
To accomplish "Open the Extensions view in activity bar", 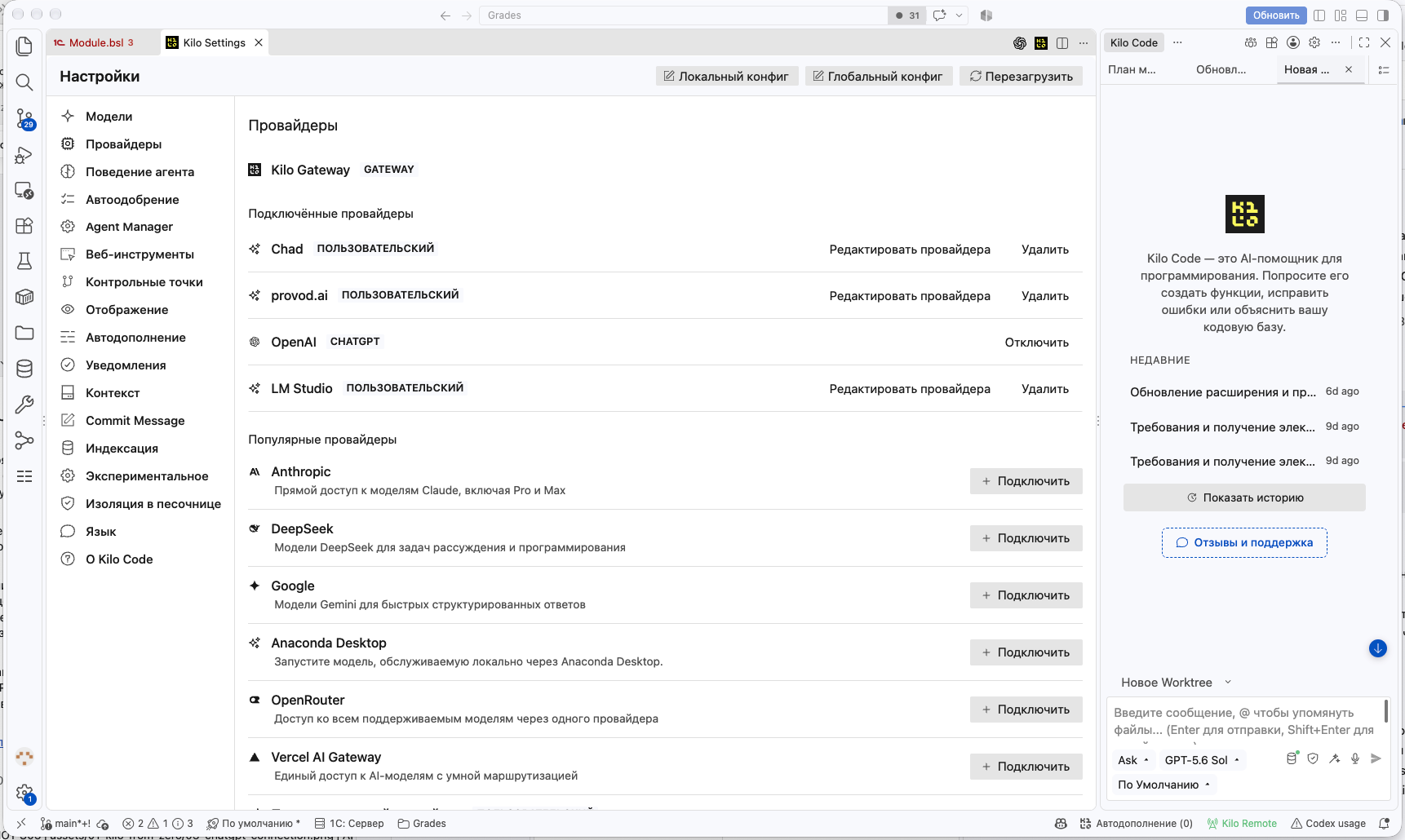I will [x=24, y=226].
